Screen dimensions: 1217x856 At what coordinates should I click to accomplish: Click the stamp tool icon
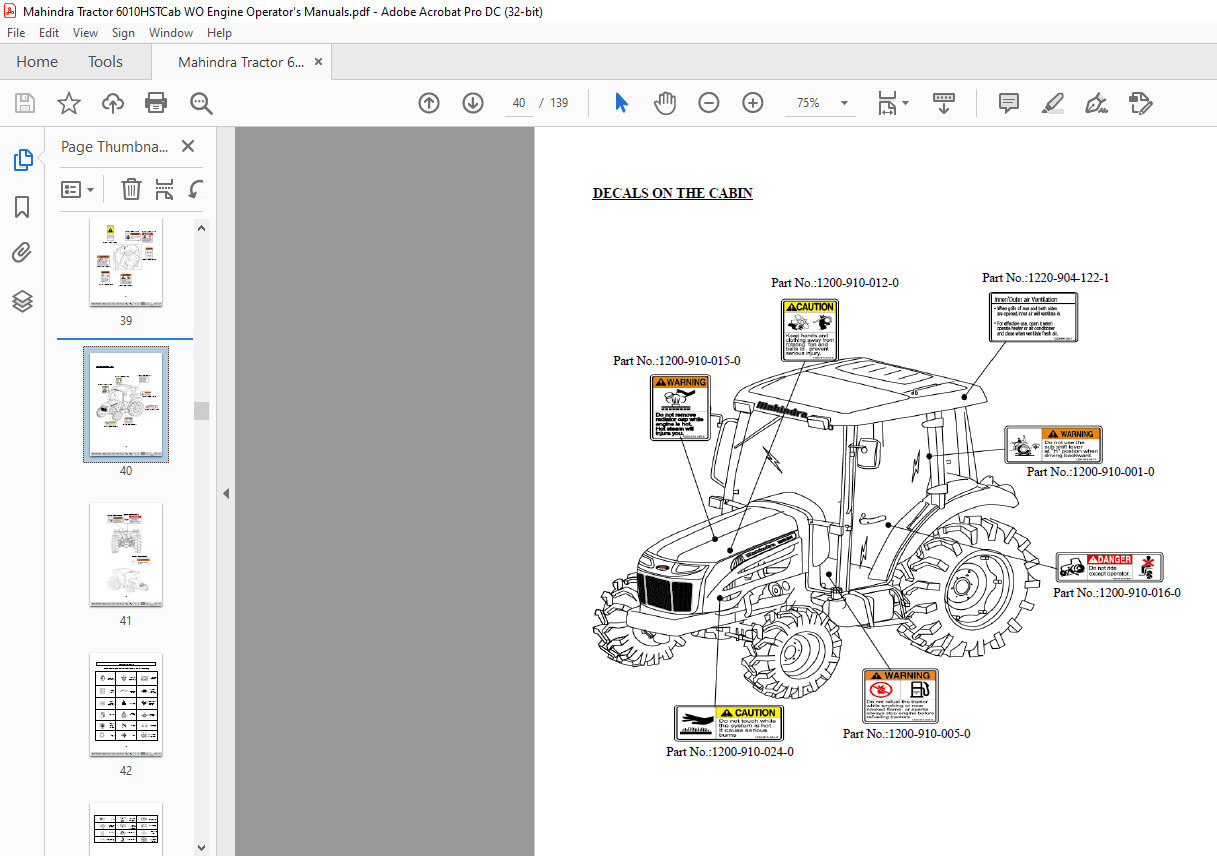pyautogui.click(x=1141, y=103)
